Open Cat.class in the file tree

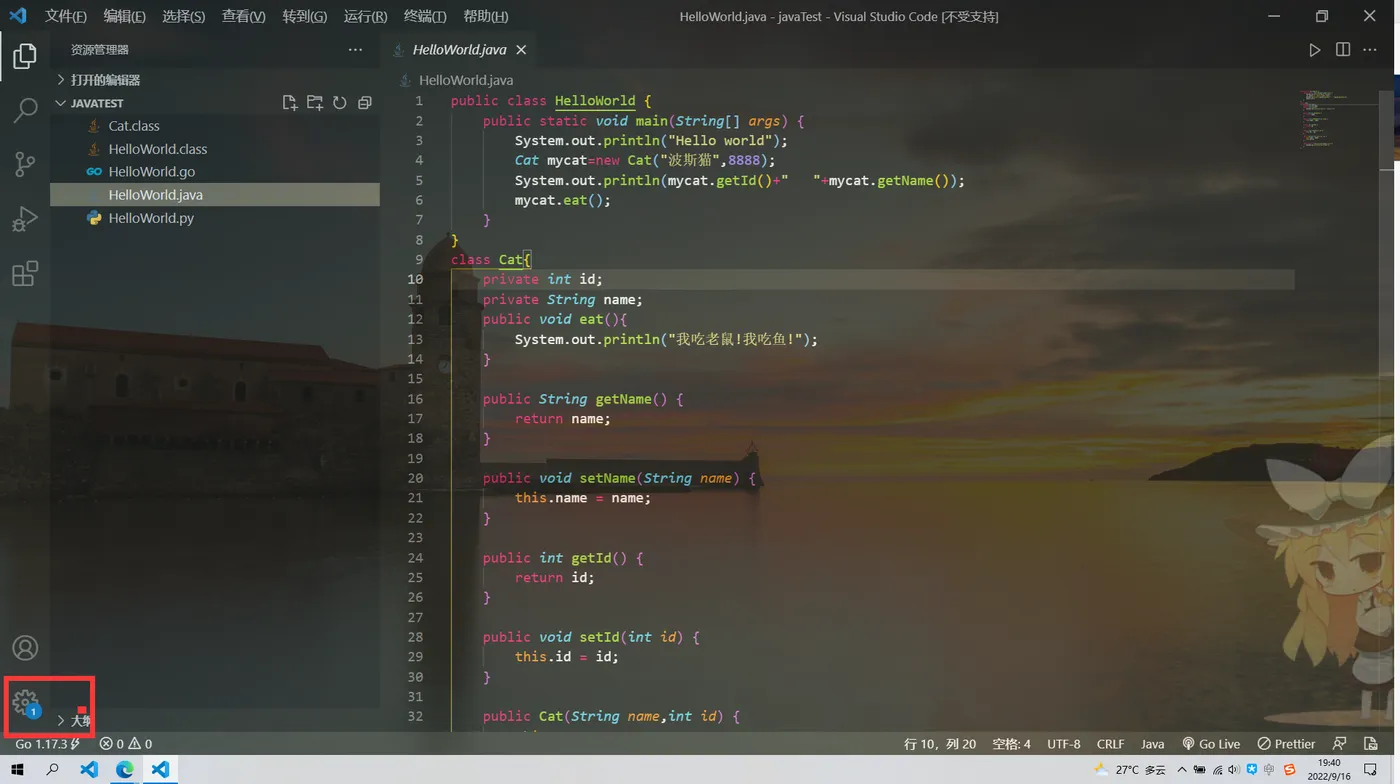[x=215, y=126]
